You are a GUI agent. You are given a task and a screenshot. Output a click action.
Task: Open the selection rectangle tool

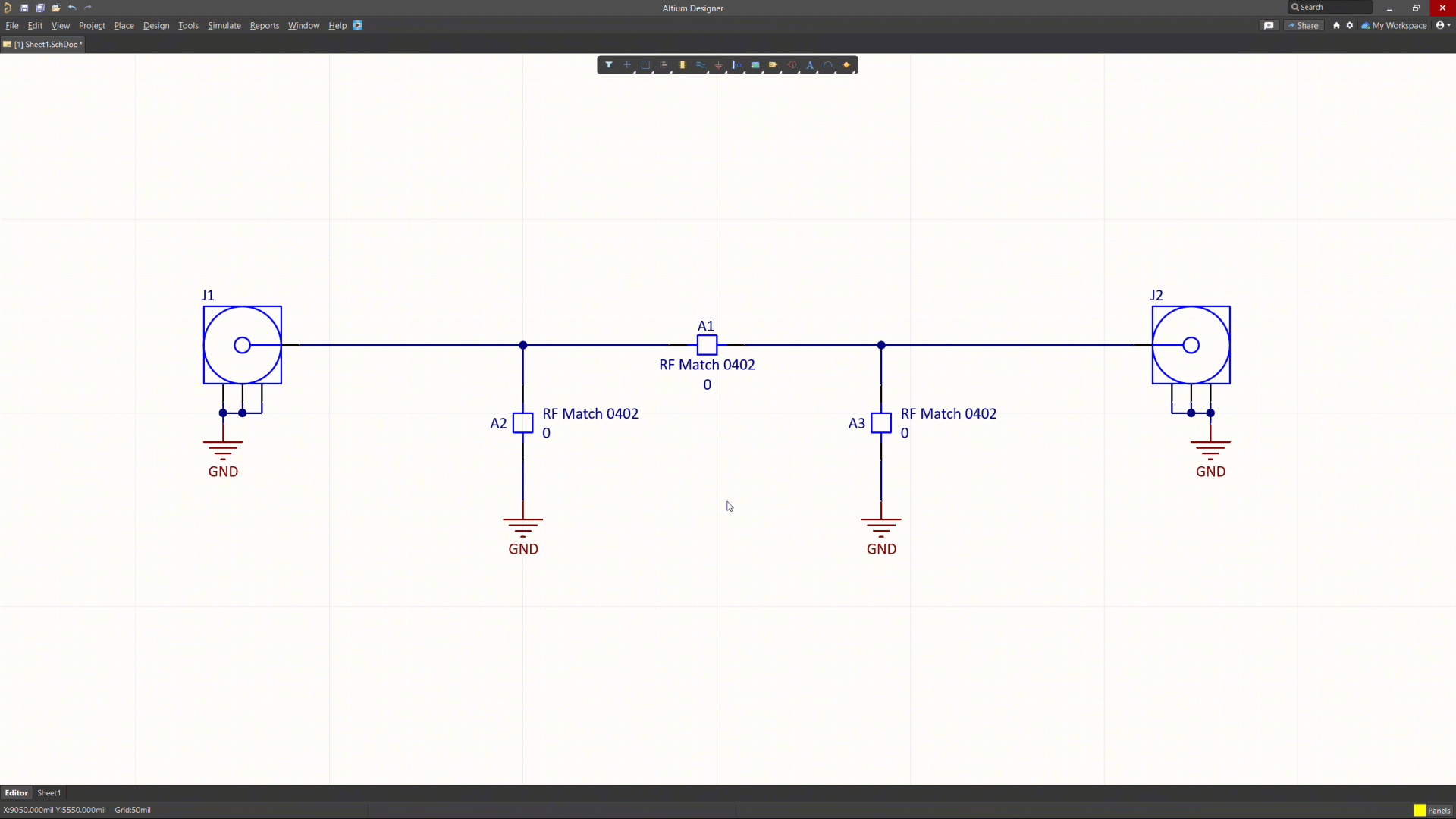tap(645, 64)
